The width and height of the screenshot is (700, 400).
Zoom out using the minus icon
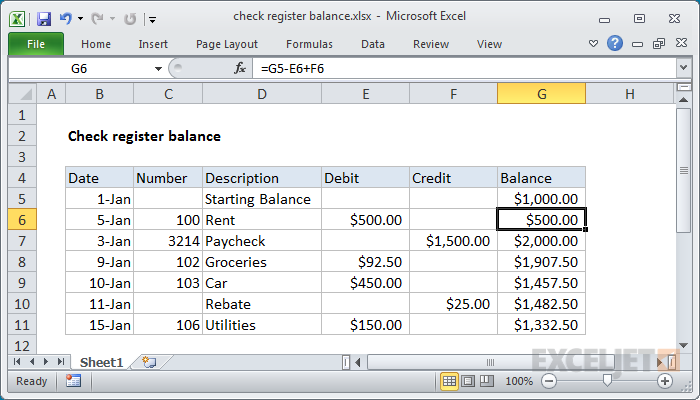[548, 381]
